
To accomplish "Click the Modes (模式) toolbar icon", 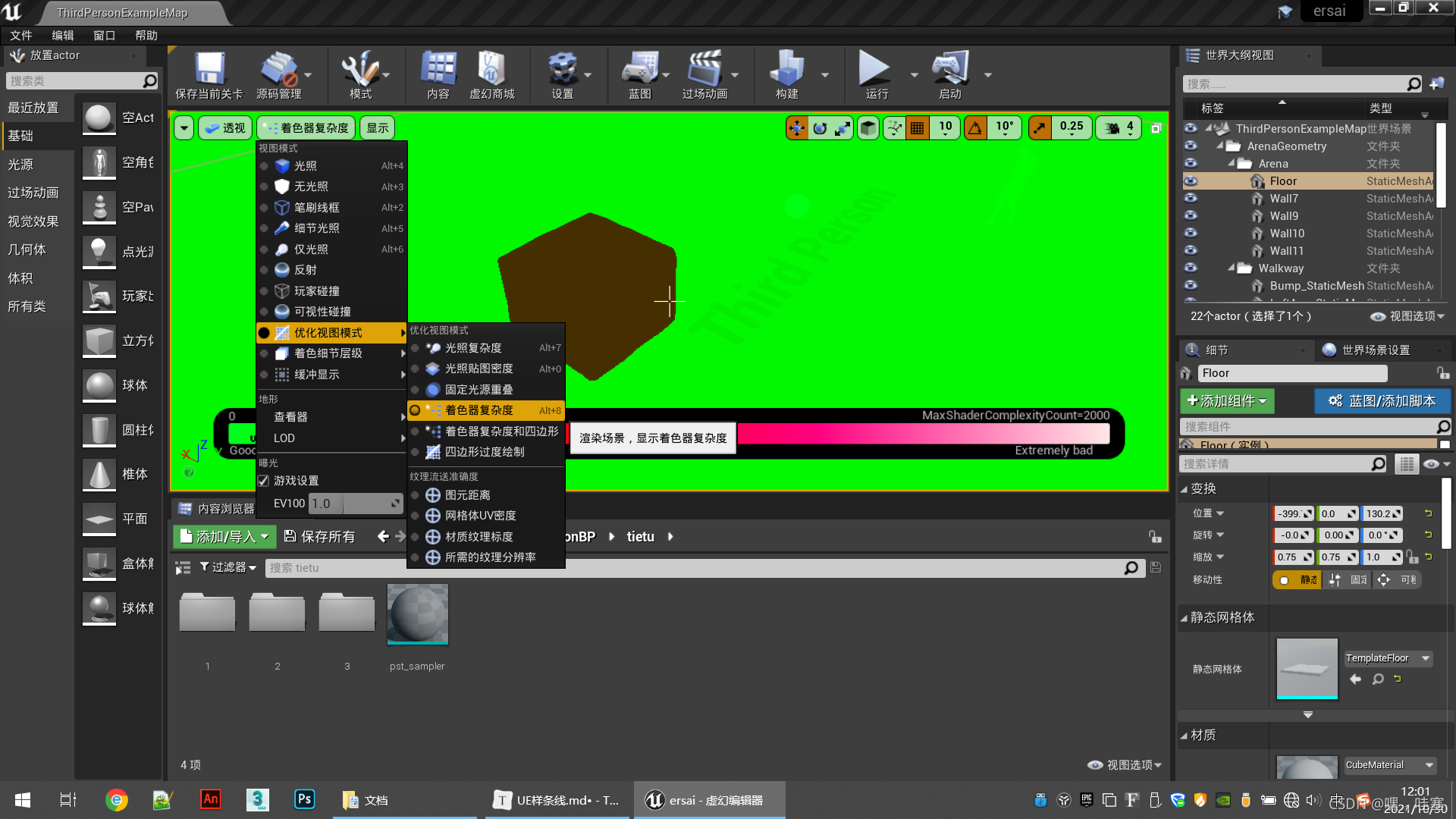I will [x=360, y=74].
